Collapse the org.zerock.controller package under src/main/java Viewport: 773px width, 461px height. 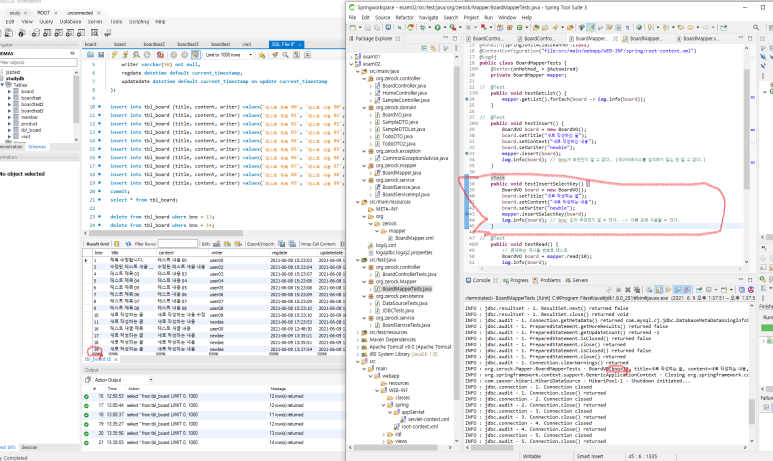(x=364, y=78)
